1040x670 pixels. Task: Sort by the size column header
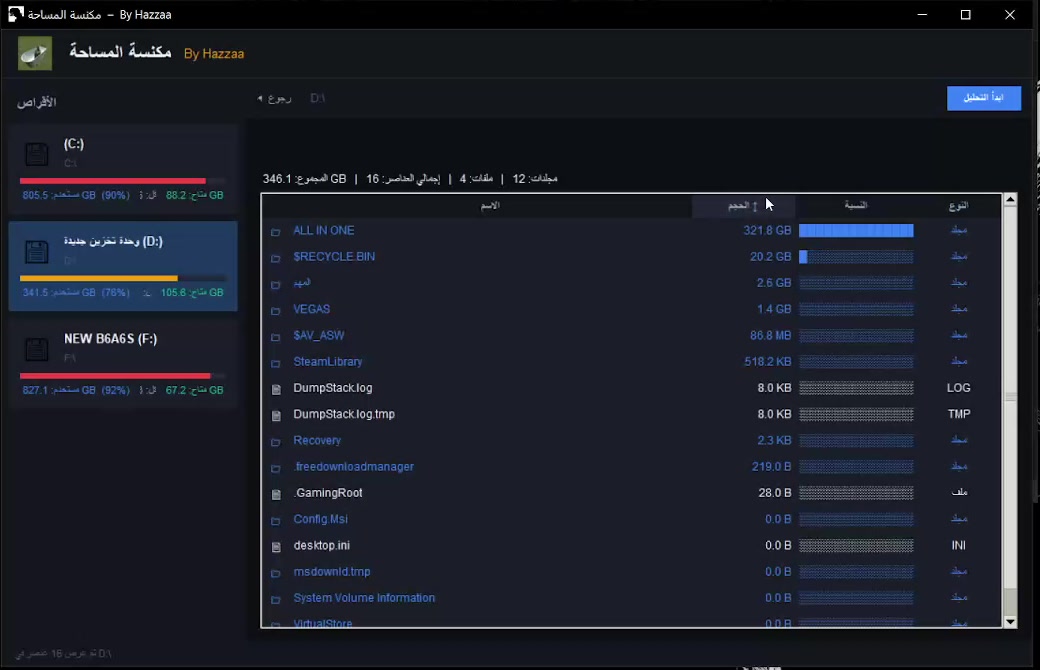click(x=743, y=206)
